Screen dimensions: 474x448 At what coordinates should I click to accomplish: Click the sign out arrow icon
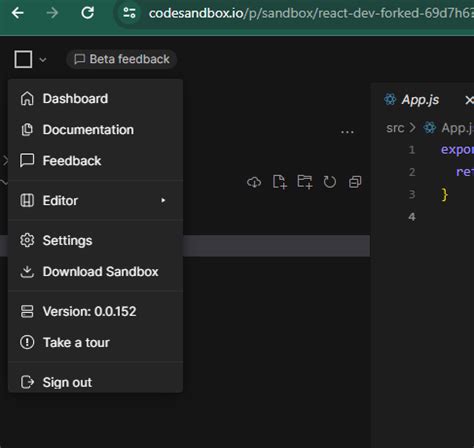tap(27, 382)
